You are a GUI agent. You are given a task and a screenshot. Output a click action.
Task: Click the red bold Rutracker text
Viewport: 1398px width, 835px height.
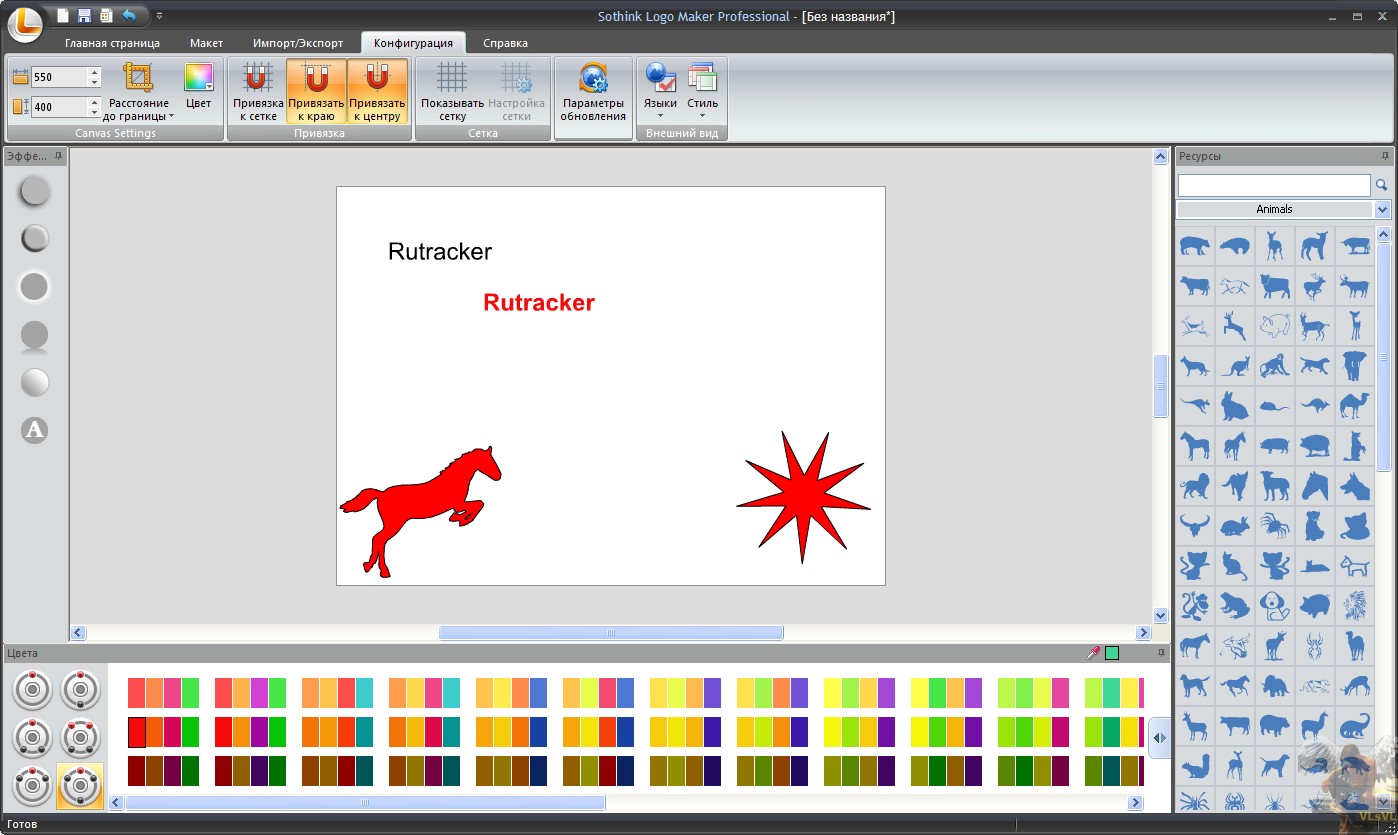coord(539,303)
